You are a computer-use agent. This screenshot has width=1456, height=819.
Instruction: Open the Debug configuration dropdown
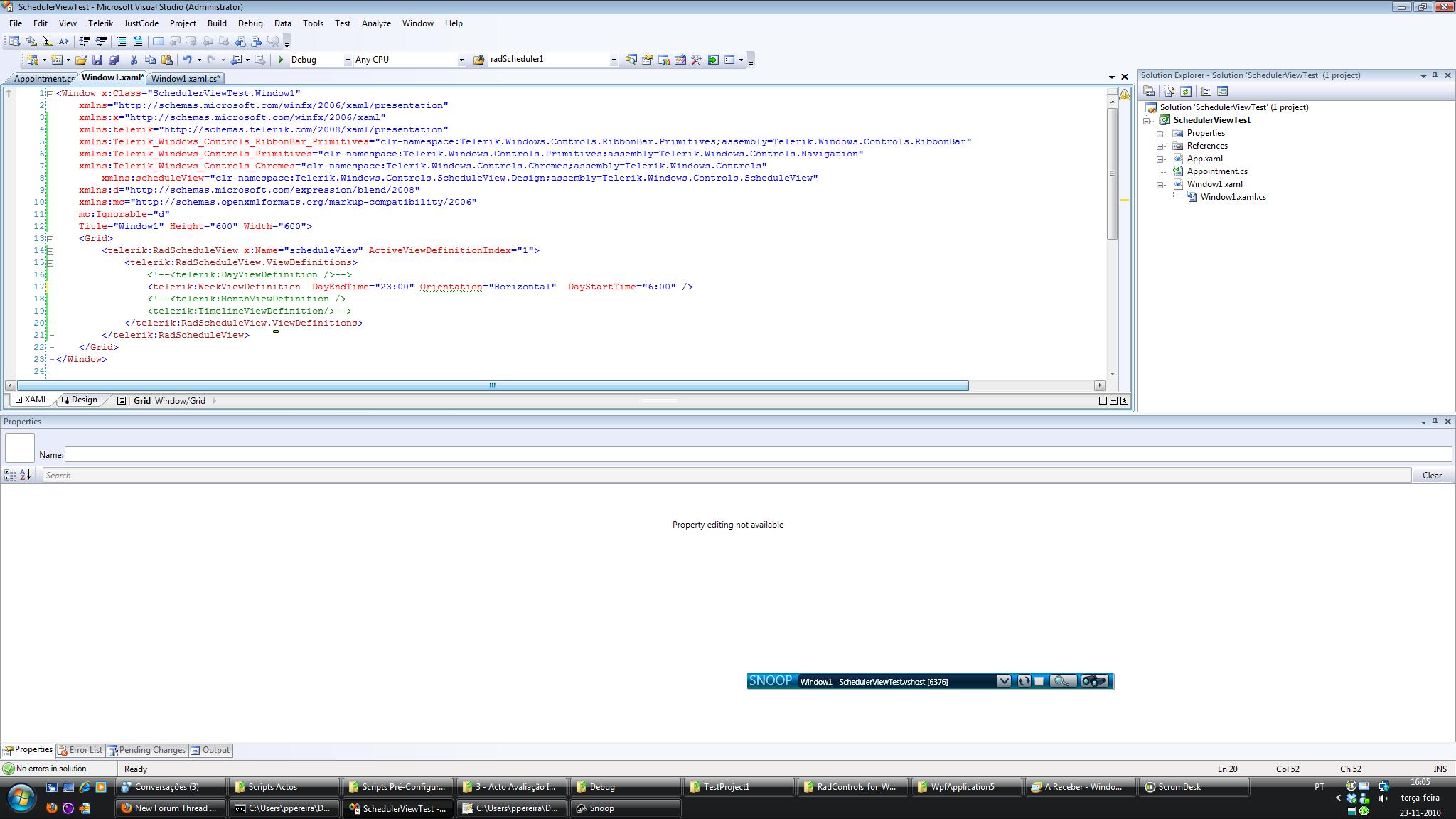[348, 60]
